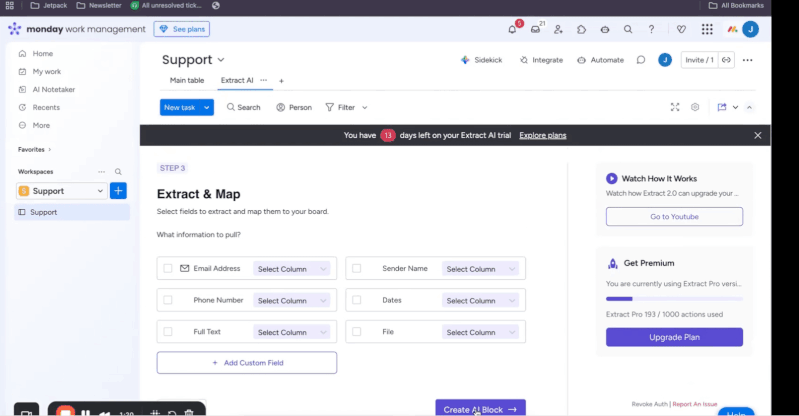Open the Workspaces three-dot menu
The image size is (799, 416).
(102, 172)
